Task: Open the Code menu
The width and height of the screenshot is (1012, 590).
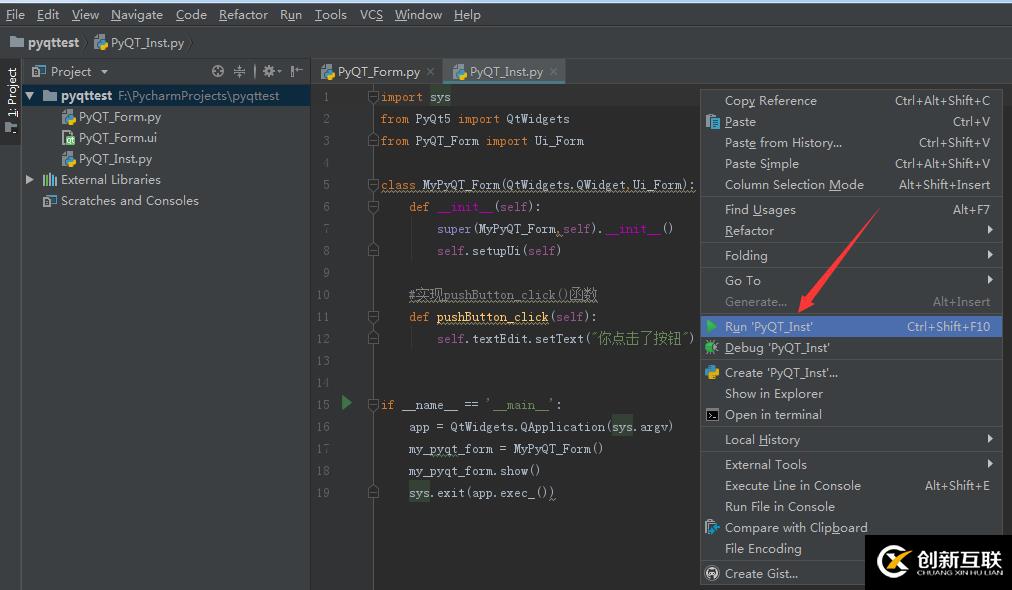Action: (x=191, y=14)
